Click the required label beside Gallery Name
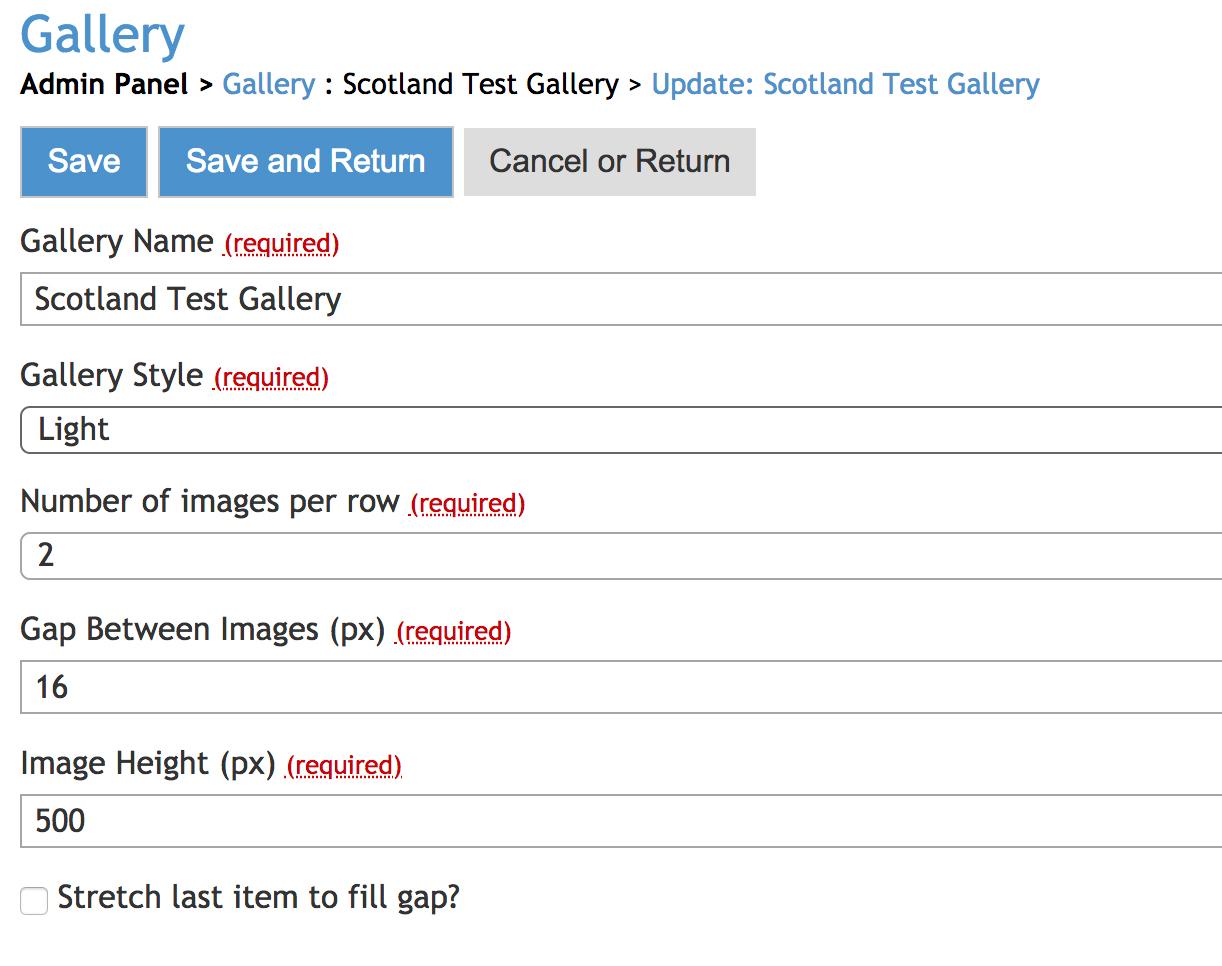This screenshot has width=1222, height=966. 281,243
